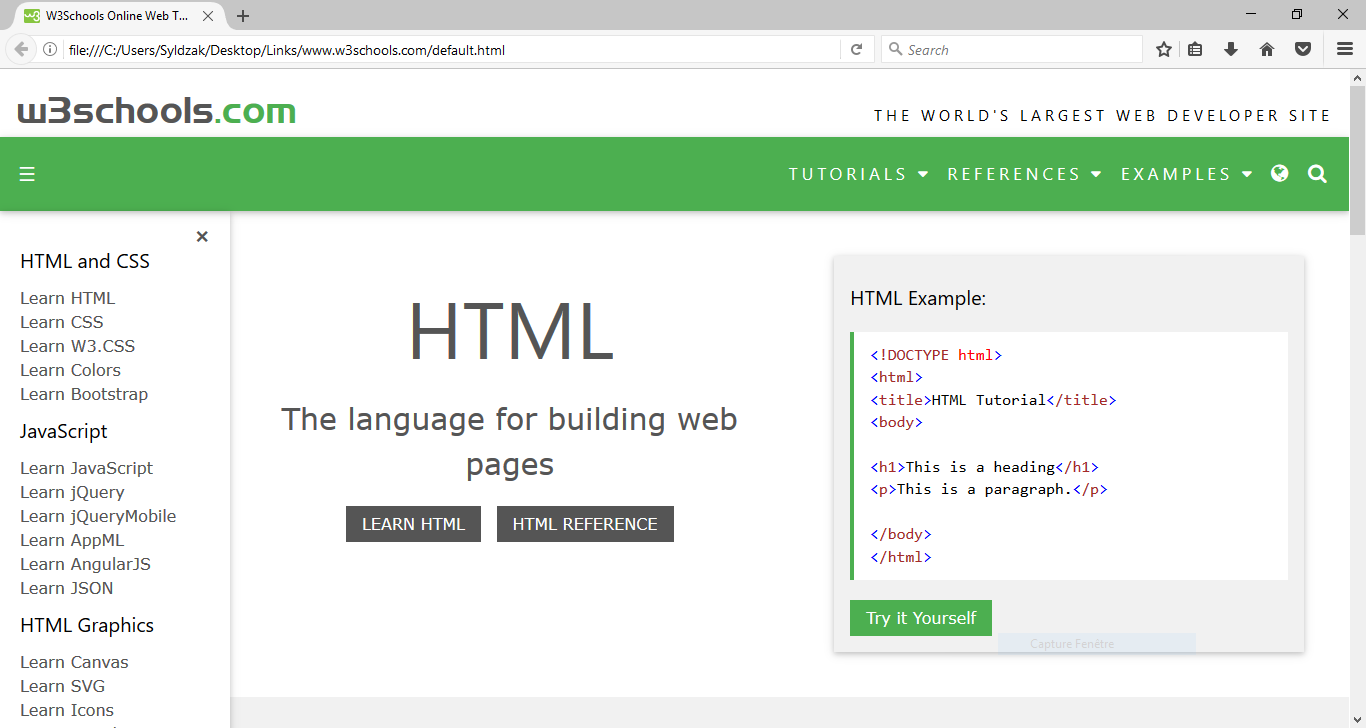Screen dimensions: 1366x728
Task: Open Learn jQueryMobile sidebar link
Action: pyautogui.click(x=98, y=516)
